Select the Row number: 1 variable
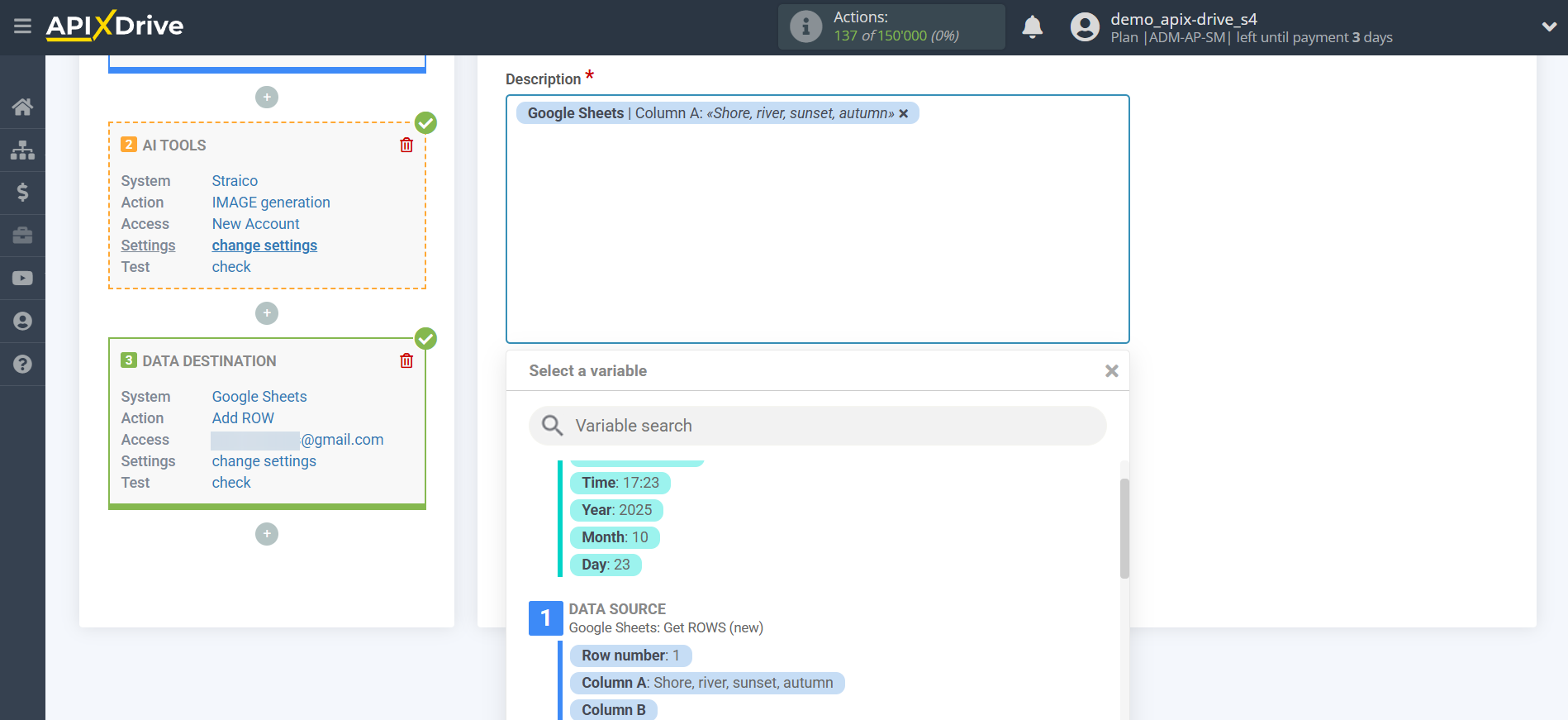Image resolution: width=1568 pixels, height=720 pixels. (x=630, y=656)
